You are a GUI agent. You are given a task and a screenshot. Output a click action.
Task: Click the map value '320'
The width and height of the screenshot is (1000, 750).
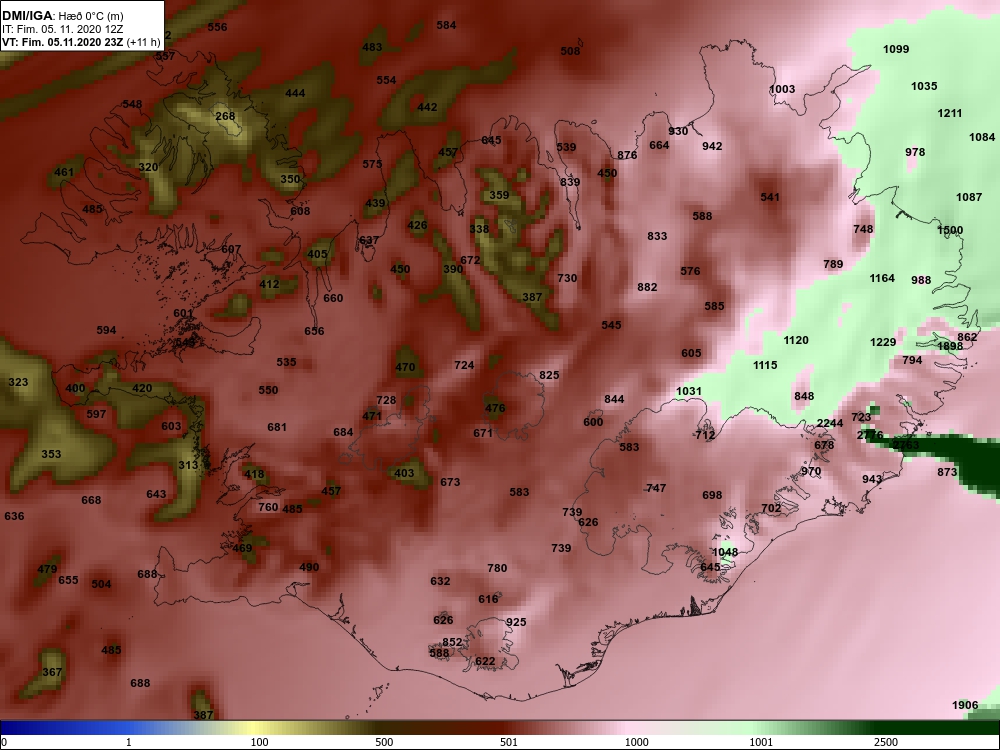(148, 167)
